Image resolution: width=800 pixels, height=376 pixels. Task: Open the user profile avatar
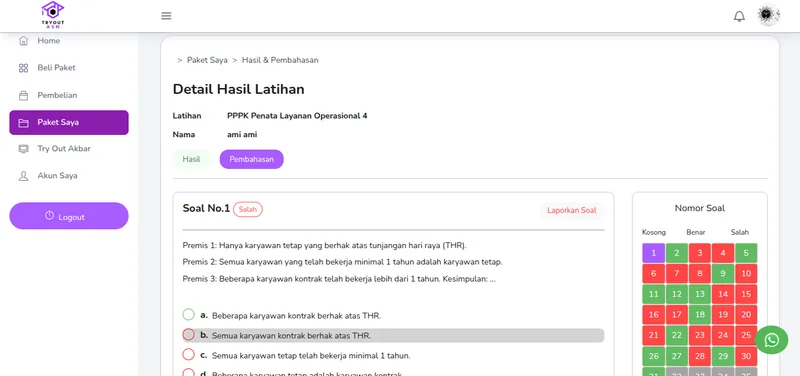coord(768,15)
